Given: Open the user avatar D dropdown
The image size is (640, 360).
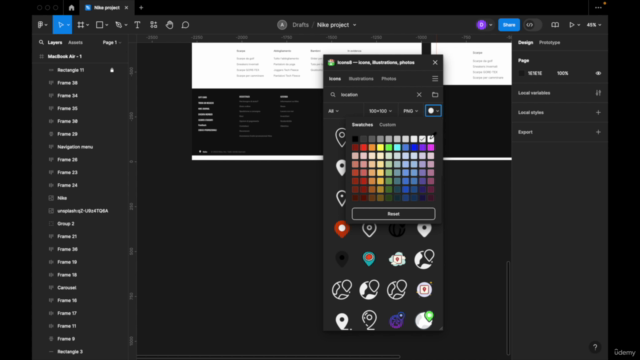Looking at the screenshot, I should pyautogui.click(x=484, y=25).
